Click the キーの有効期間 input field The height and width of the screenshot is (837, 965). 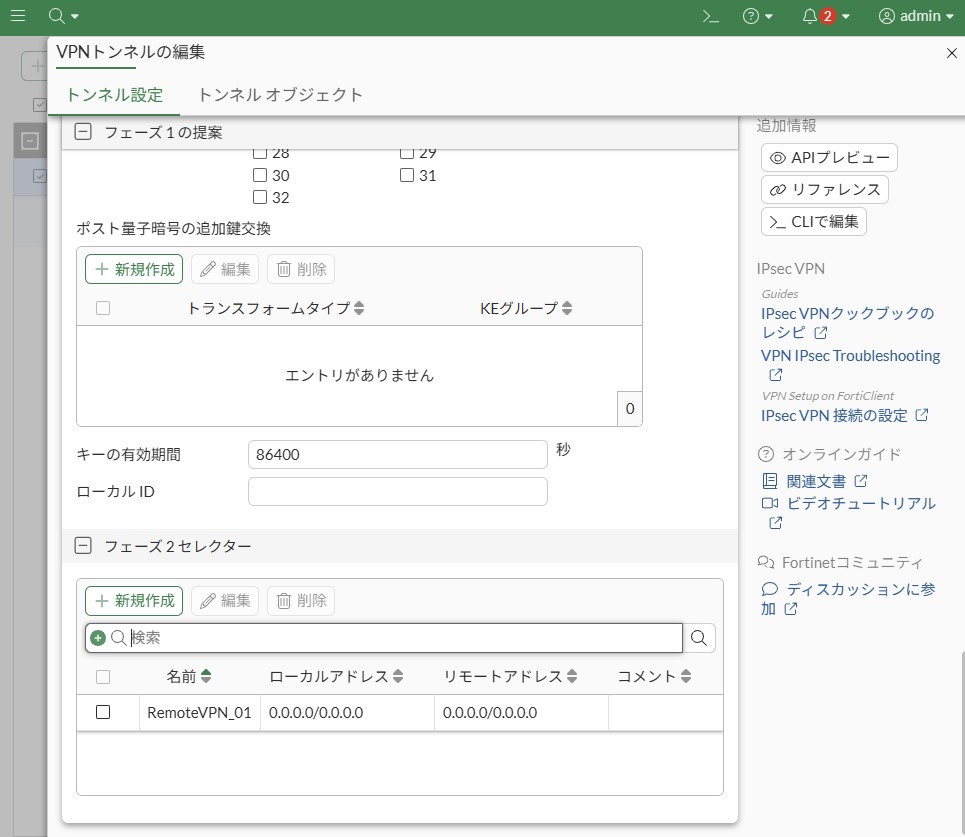point(397,454)
